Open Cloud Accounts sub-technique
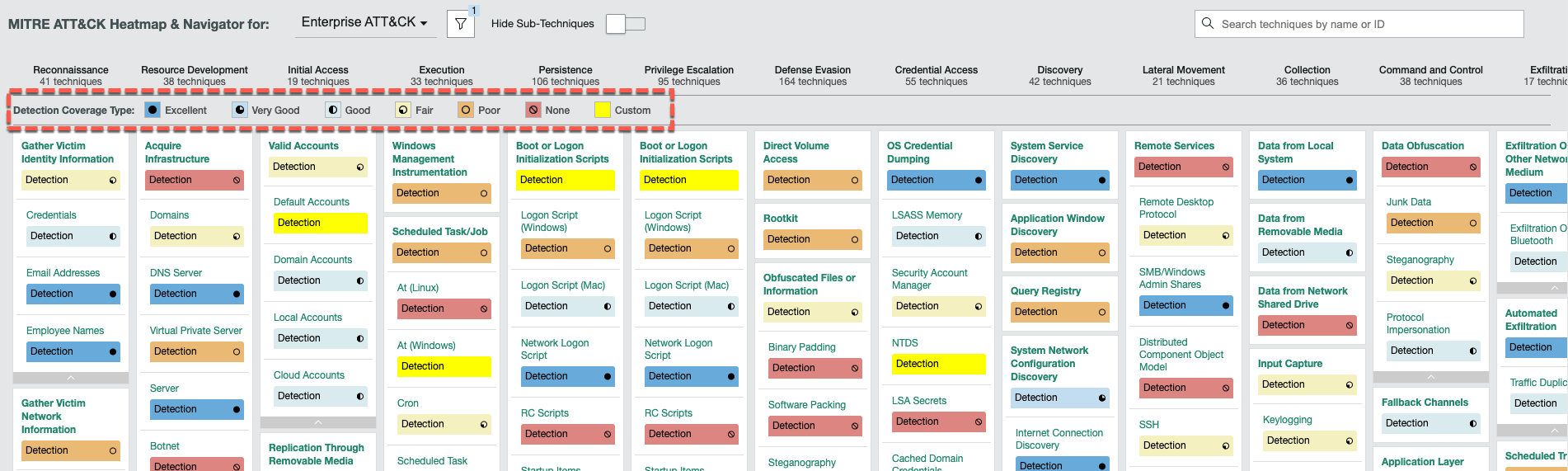Viewport: 1568px width, 471px height. (x=309, y=375)
